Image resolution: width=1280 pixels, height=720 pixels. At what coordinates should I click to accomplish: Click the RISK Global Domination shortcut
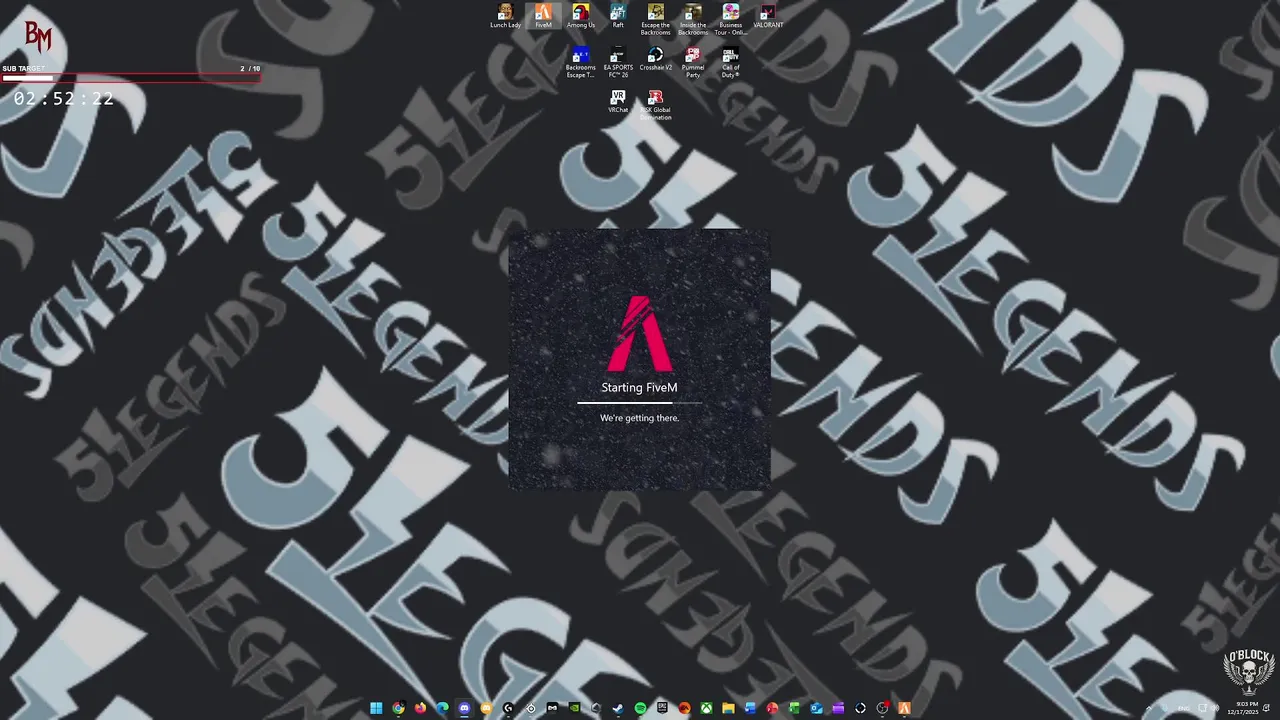(x=656, y=105)
